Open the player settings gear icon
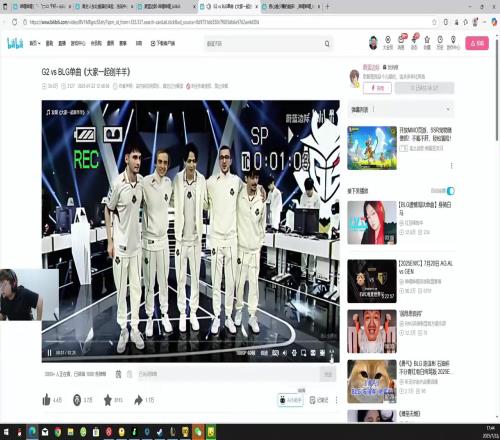This screenshot has height=440, width=500. 294,353
